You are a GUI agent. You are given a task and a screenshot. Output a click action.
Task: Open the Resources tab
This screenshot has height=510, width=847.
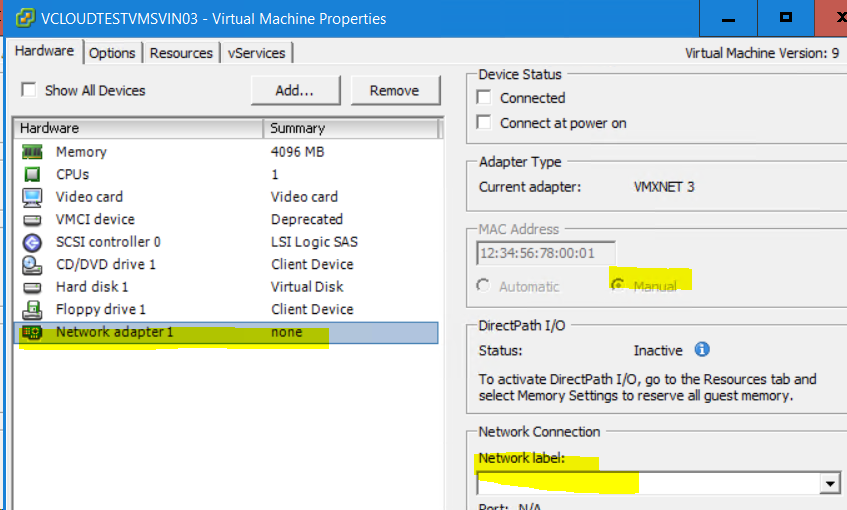tap(181, 53)
